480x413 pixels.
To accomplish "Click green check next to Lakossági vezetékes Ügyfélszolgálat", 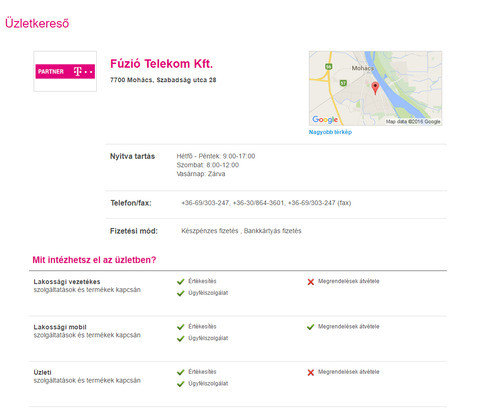I will (181, 293).
